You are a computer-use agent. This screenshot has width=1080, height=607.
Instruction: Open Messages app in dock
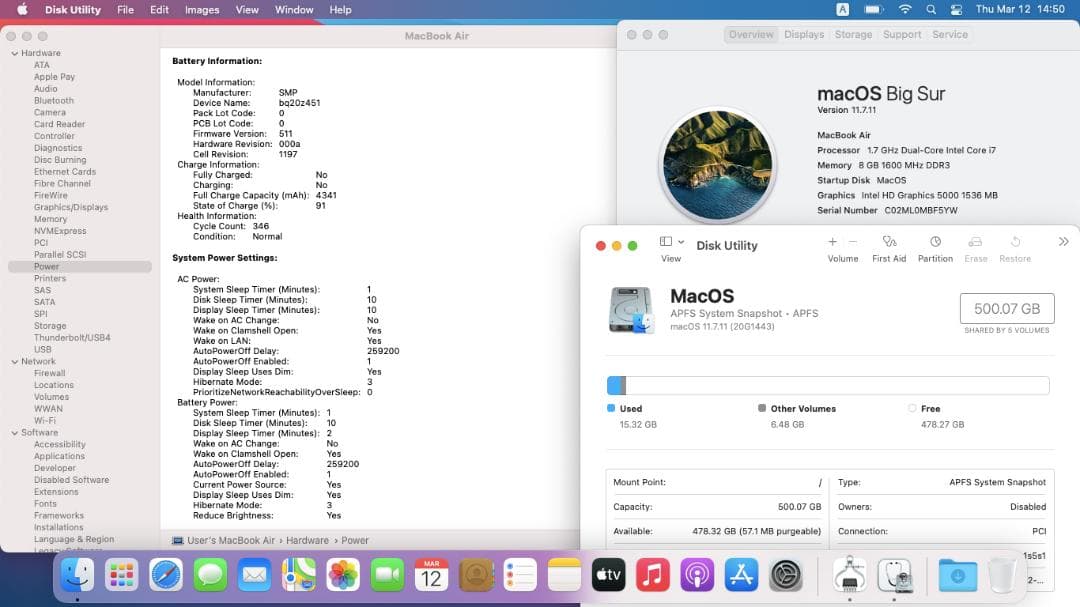pyautogui.click(x=210, y=575)
